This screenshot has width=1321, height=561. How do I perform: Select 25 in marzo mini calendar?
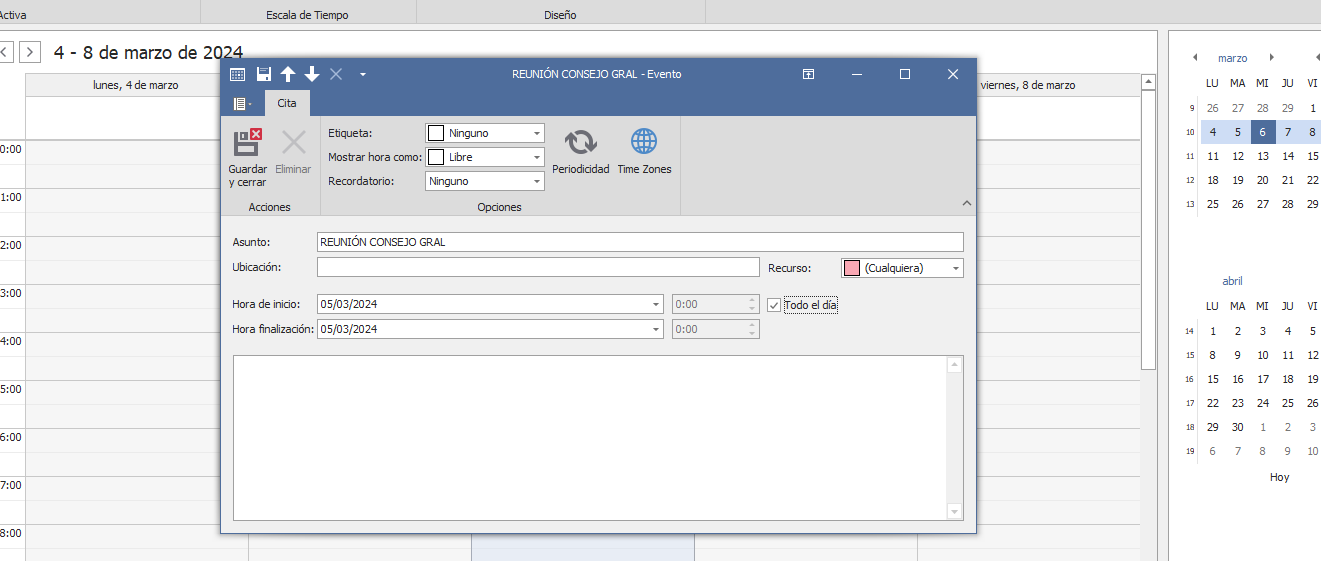(1213, 204)
